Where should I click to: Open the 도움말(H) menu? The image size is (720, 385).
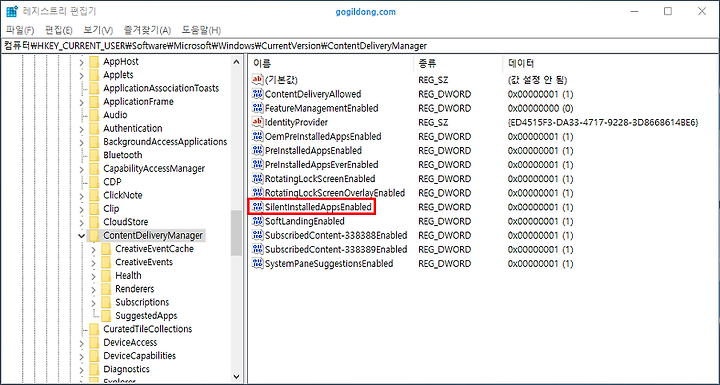[x=201, y=30]
